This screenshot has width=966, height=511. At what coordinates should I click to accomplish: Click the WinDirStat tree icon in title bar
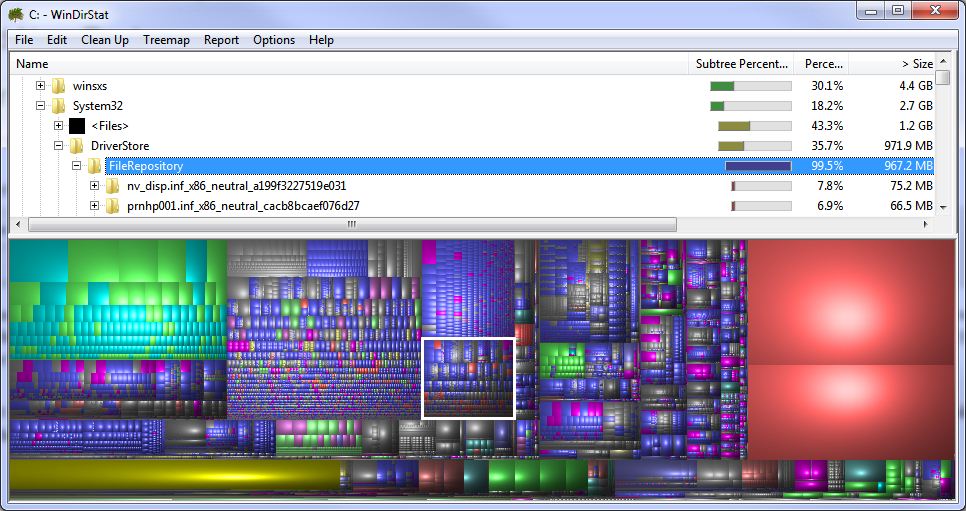15,13
